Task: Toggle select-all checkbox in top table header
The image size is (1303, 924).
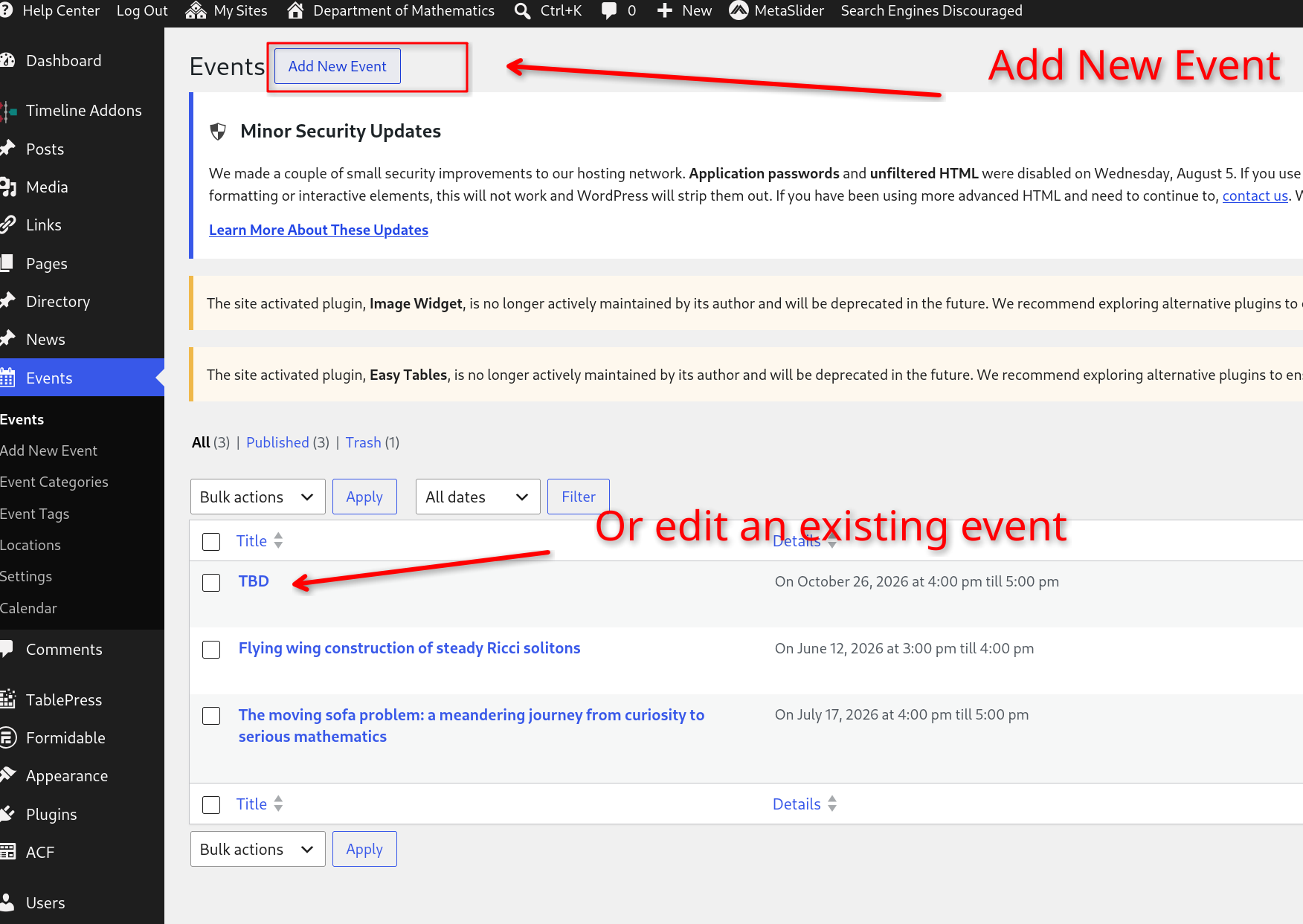Action: [x=211, y=542]
